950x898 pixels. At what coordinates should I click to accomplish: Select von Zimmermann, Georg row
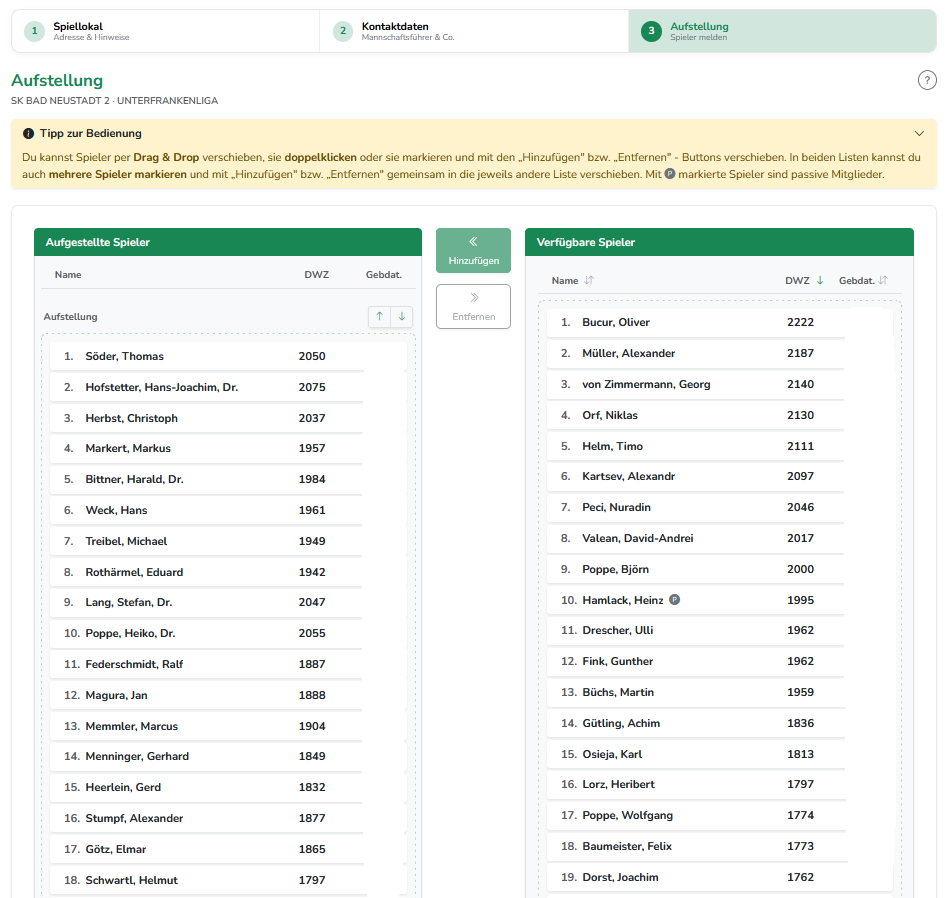(x=720, y=384)
